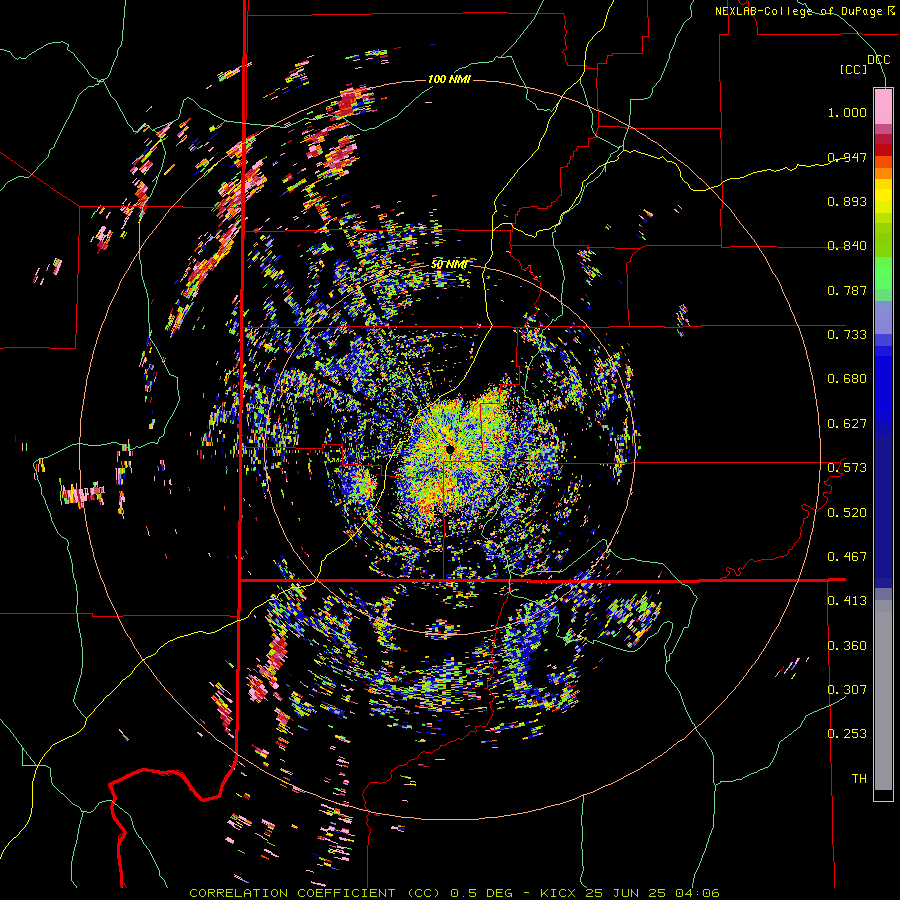Click the 0.573 scale value
This screenshot has width=900, height=900.
pos(847,468)
